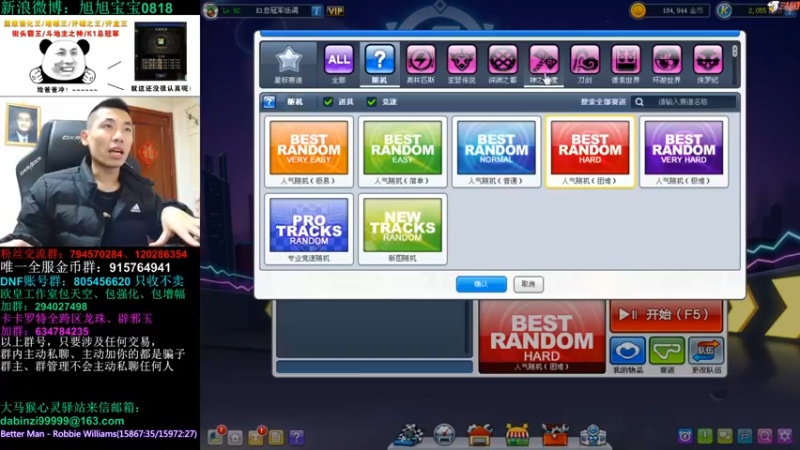Click 更改队伍 change team button
The image size is (800, 450).
(x=706, y=356)
